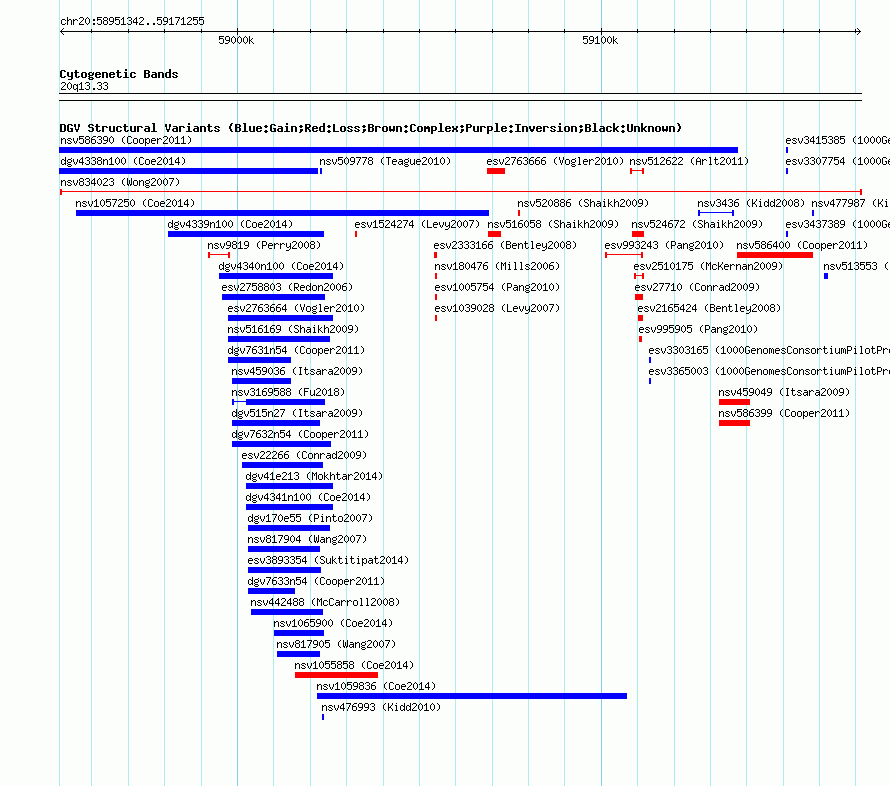This screenshot has height=786, width=890.
Task: Click nsv180476 (Mills2006) label
Action: [x=497, y=266]
